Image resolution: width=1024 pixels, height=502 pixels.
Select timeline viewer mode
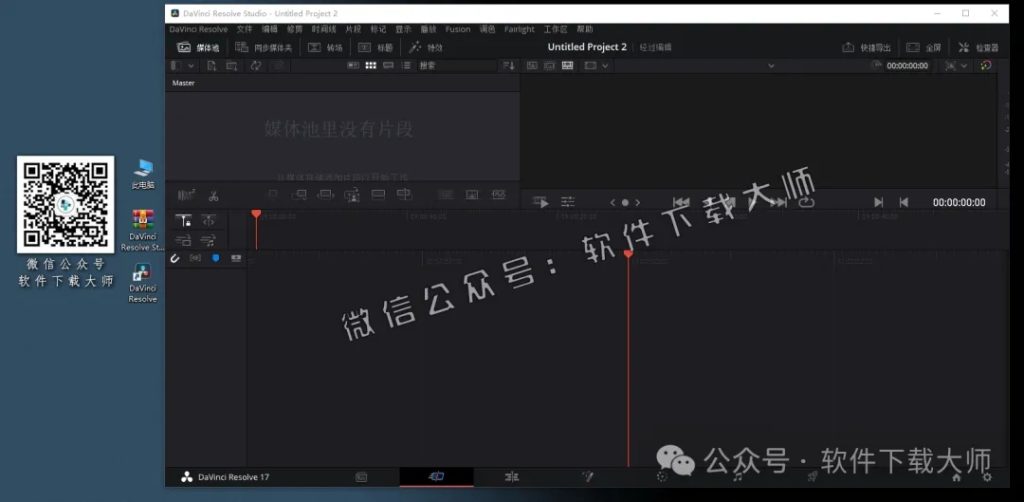pyautogui.click(x=568, y=65)
